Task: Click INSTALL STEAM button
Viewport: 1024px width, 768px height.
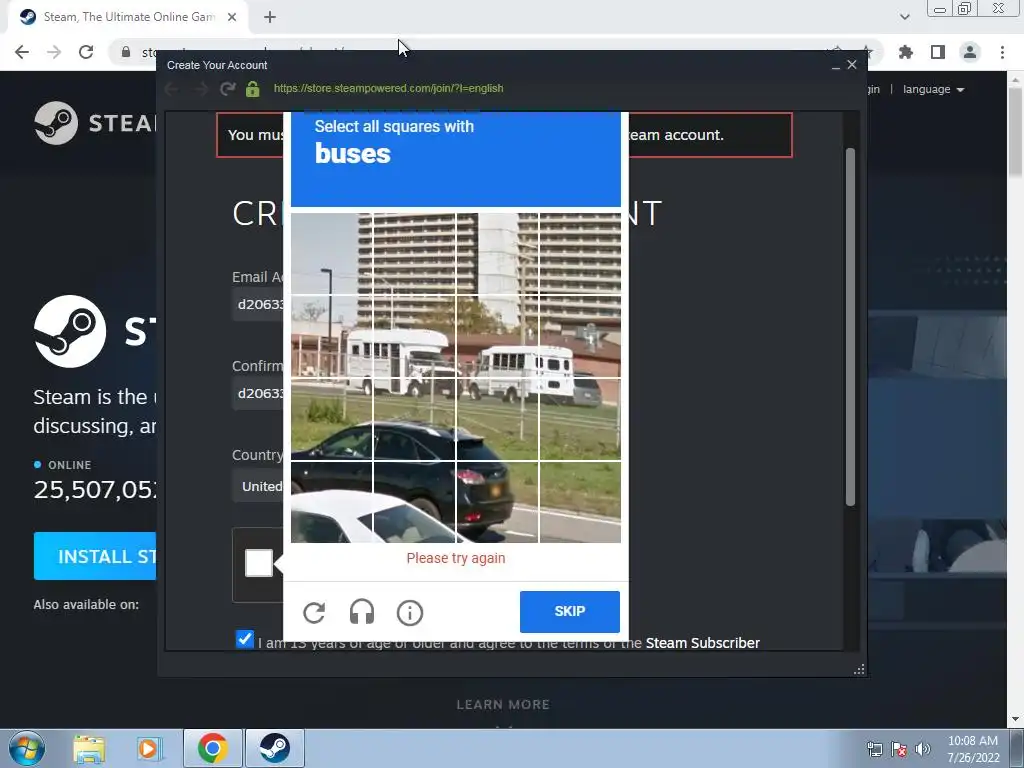Action: pos(95,556)
